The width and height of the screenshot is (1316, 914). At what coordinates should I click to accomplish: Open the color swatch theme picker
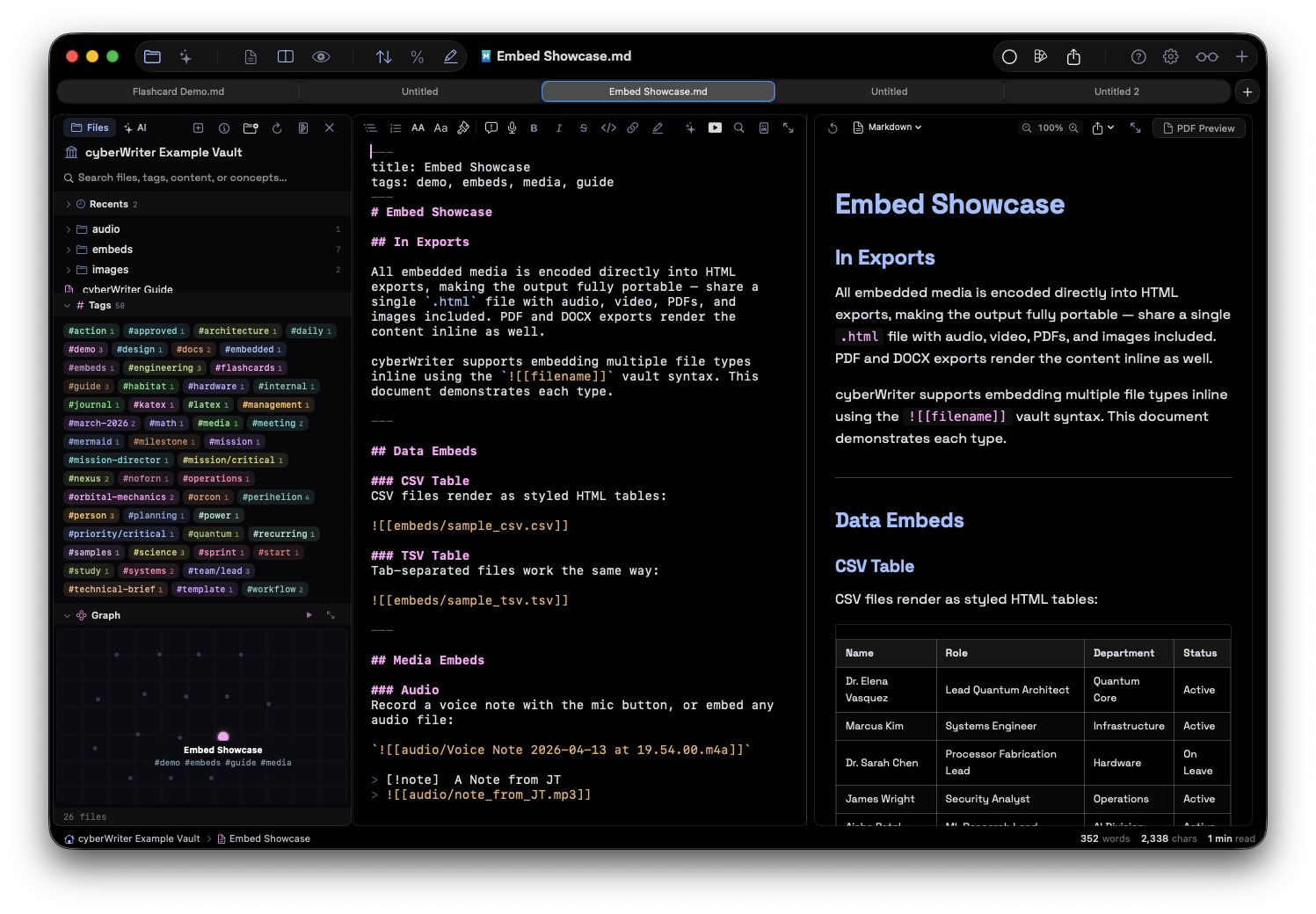[1041, 56]
